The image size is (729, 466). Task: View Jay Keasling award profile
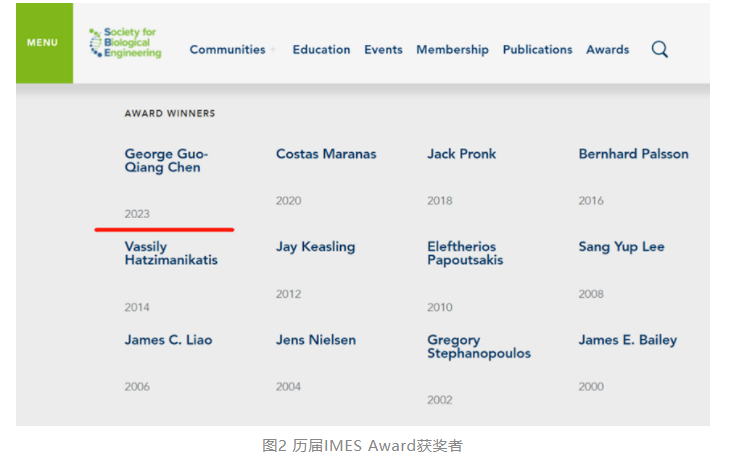[x=315, y=247]
